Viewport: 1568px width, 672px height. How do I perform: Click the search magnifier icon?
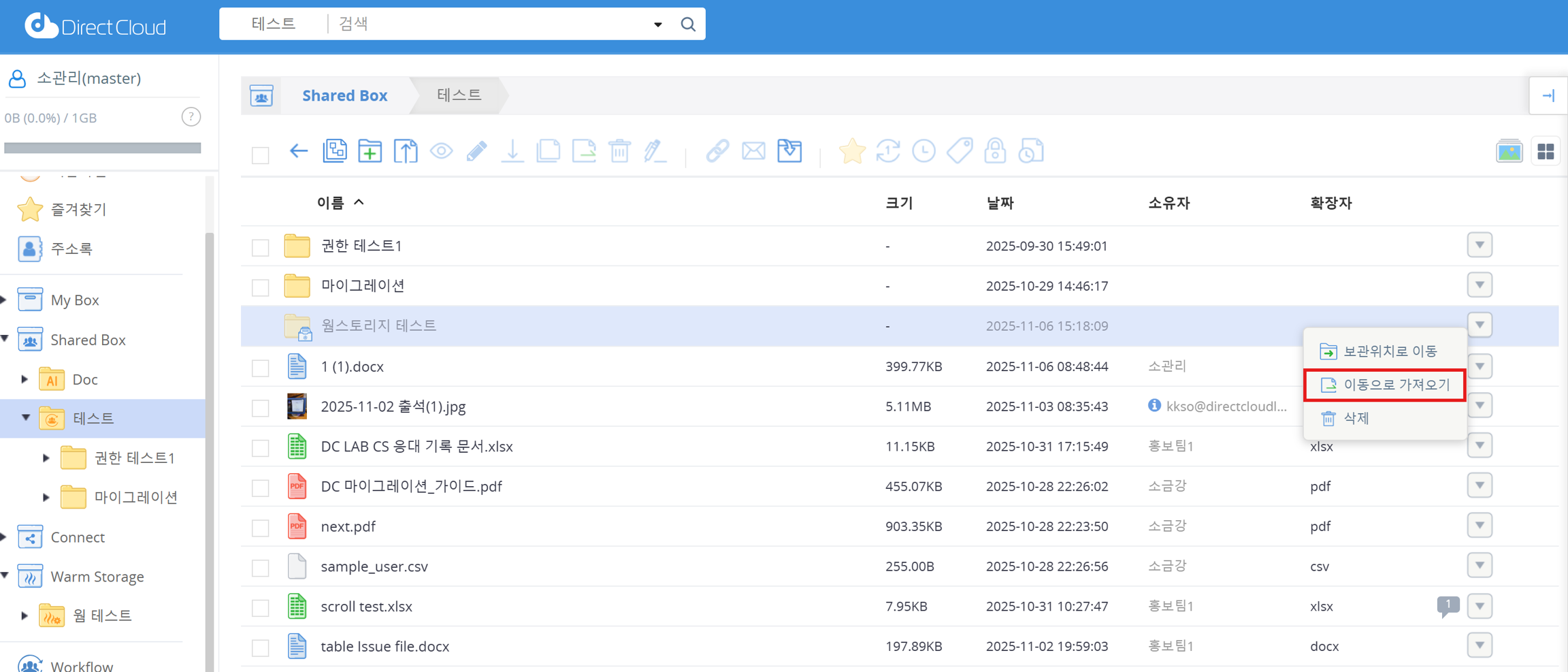pos(688,25)
